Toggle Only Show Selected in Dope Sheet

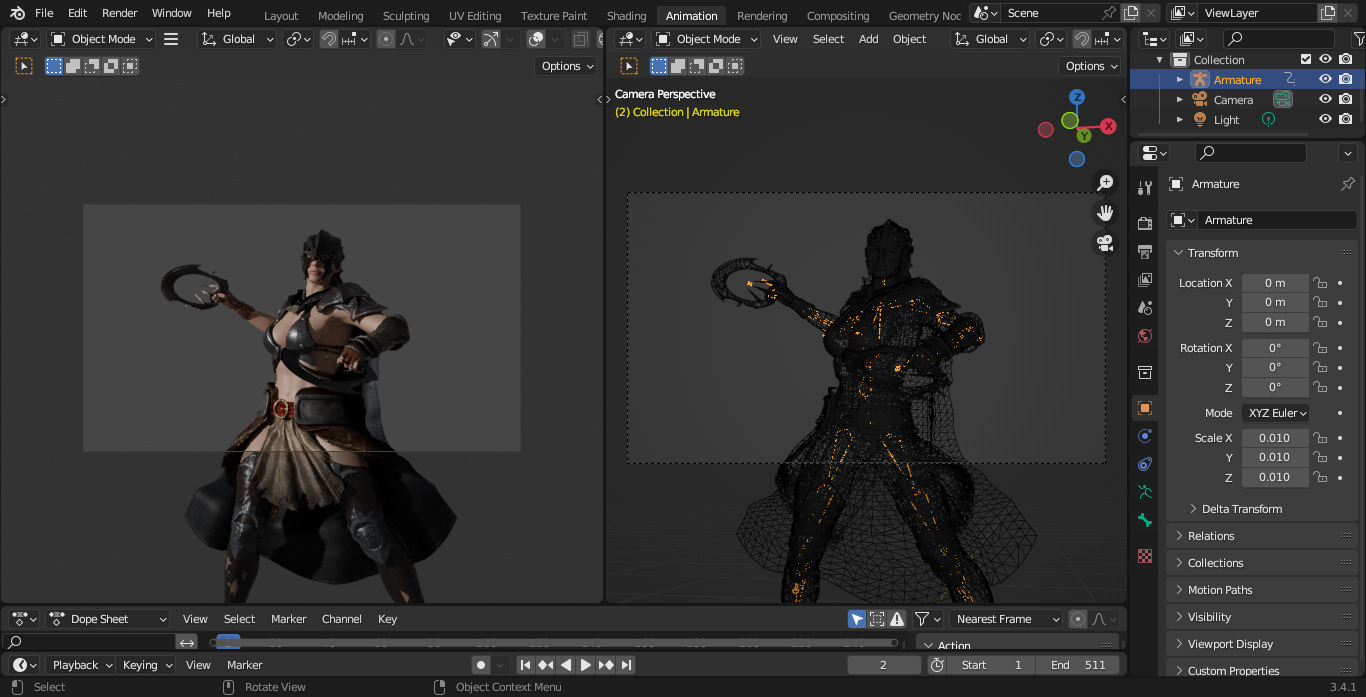pyautogui.click(x=857, y=619)
